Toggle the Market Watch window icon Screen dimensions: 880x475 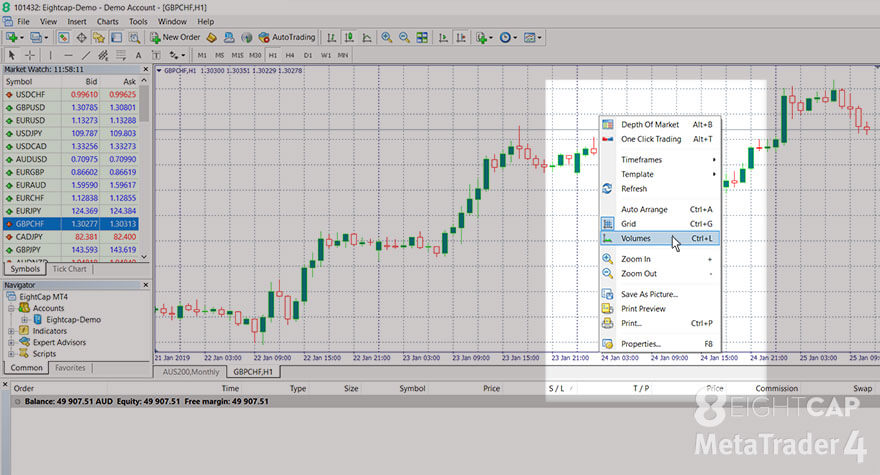coord(63,38)
